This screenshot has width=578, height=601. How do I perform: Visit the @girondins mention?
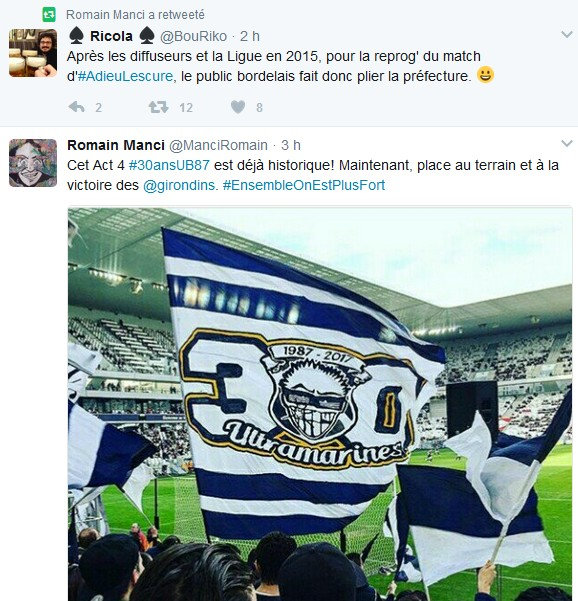coord(179,186)
